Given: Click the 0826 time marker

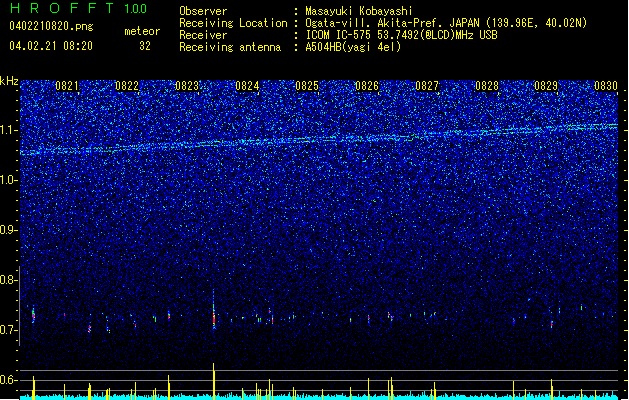Looking at the screenshot, I should [367, 86].
